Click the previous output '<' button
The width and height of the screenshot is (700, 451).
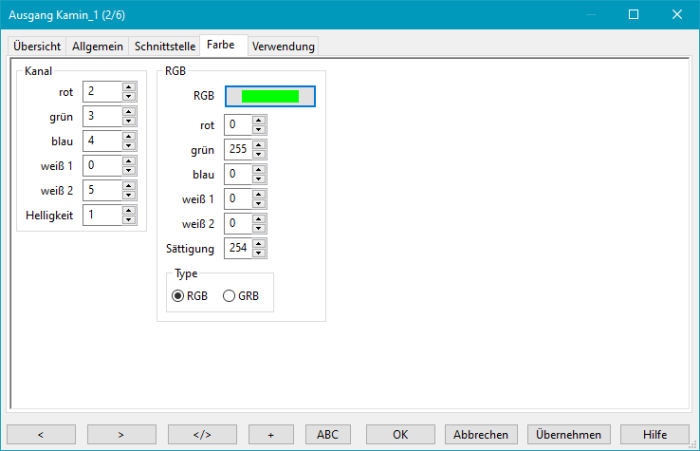tap(41, 434)
